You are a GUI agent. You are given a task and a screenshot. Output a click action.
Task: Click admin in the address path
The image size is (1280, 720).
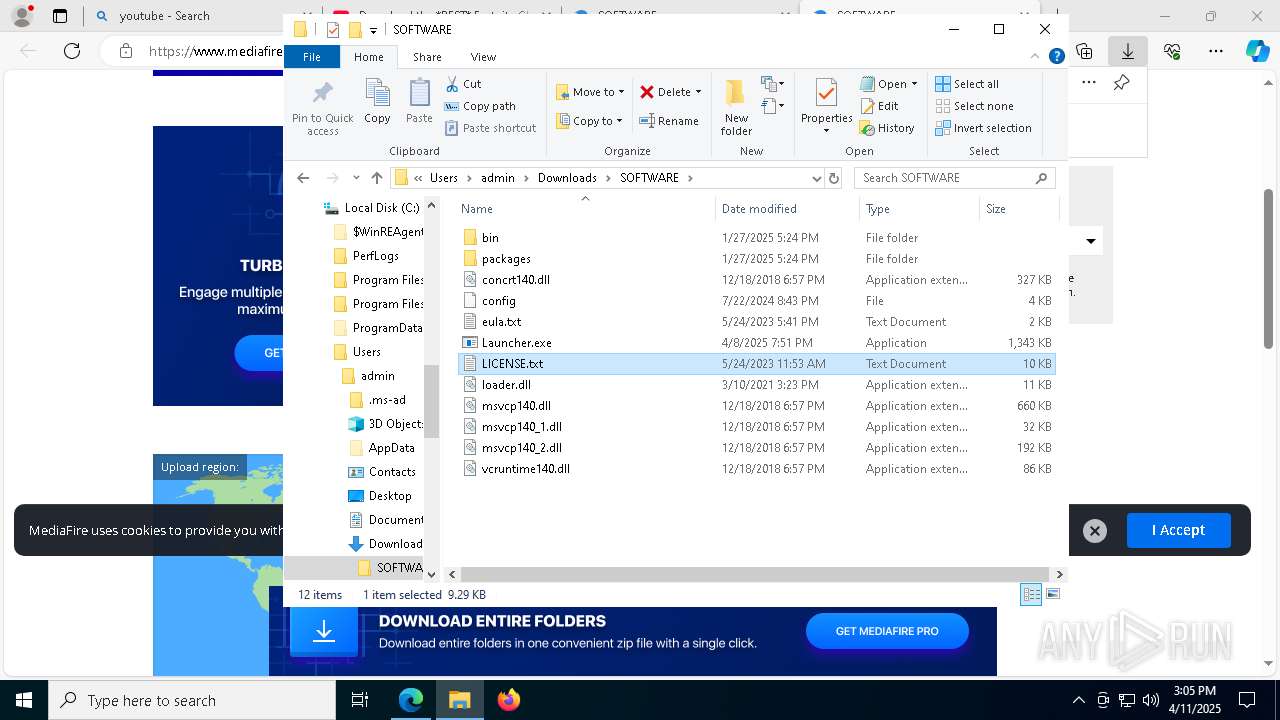coord(497,178)
